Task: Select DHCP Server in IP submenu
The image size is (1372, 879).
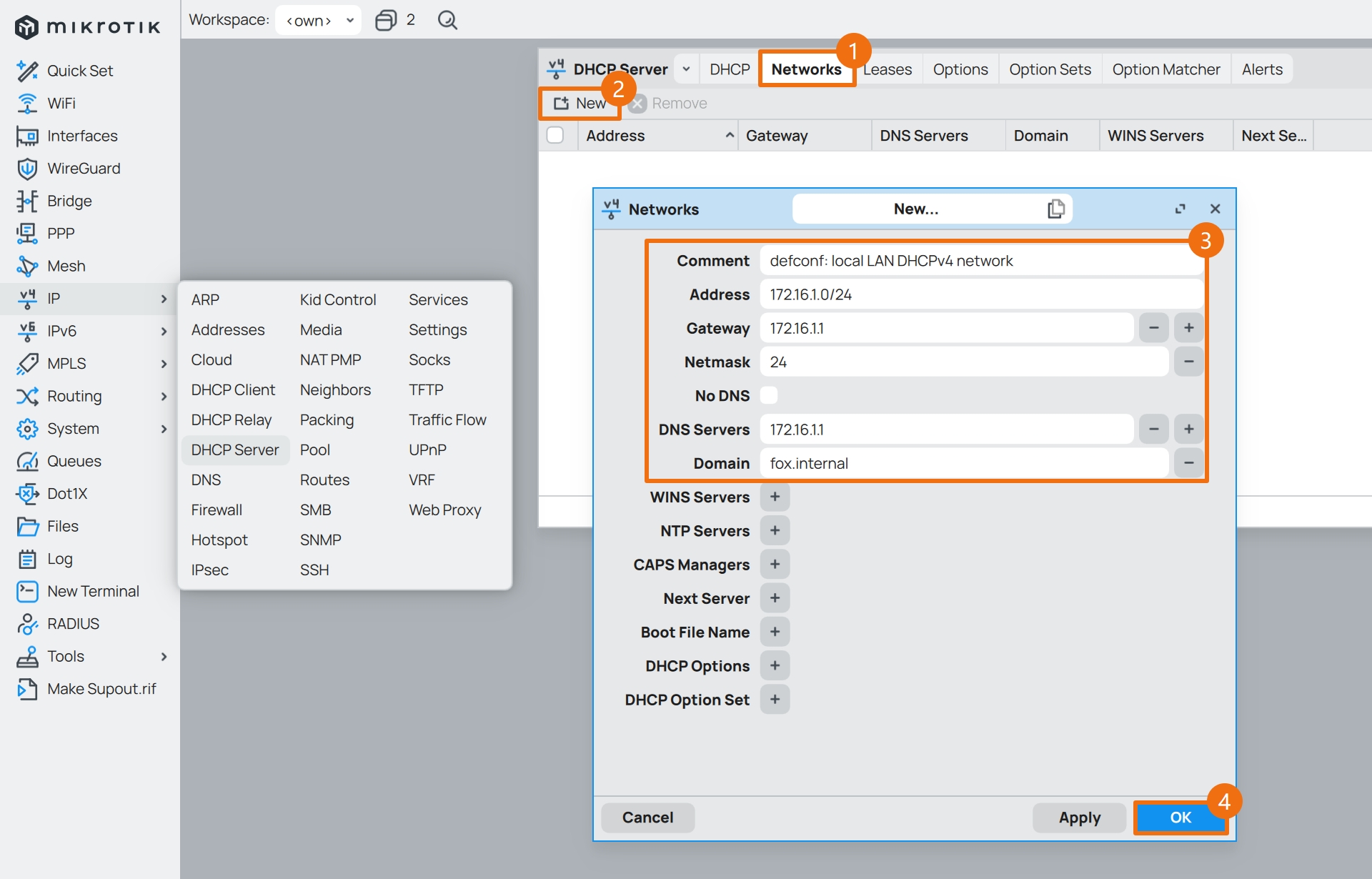Action: (235, 450)
